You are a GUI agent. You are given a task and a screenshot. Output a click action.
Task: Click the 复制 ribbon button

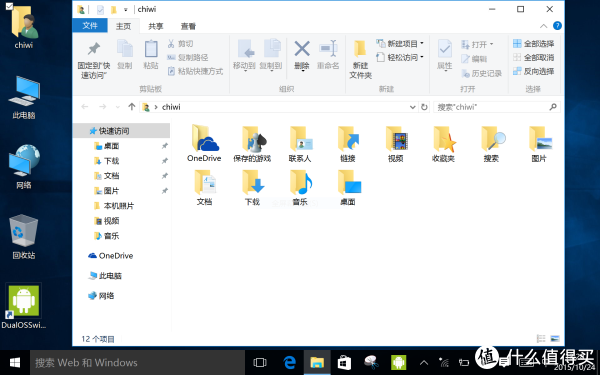tap(125, 54)
